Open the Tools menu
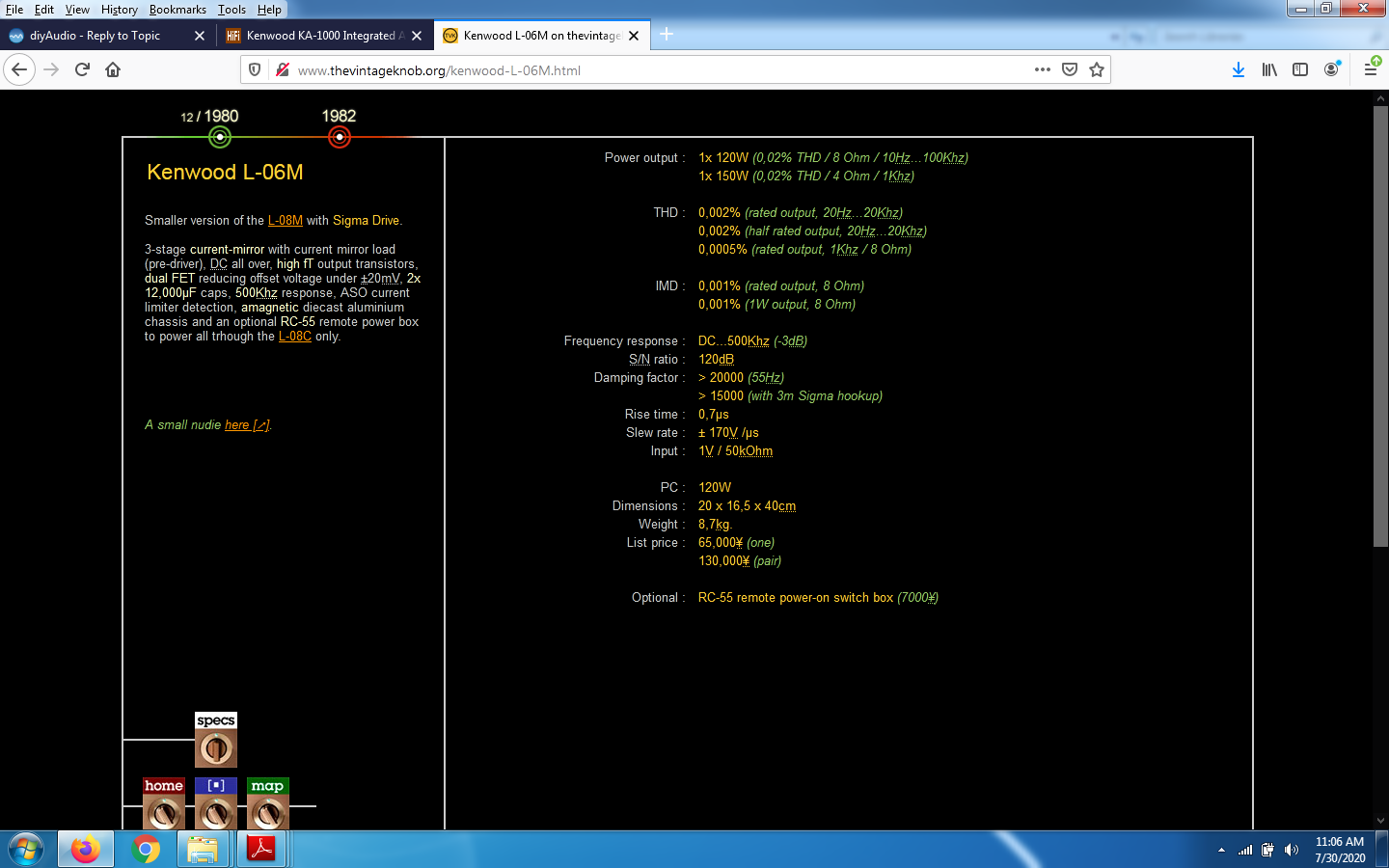Viewport: 1389px width, 868px height. 231,10
